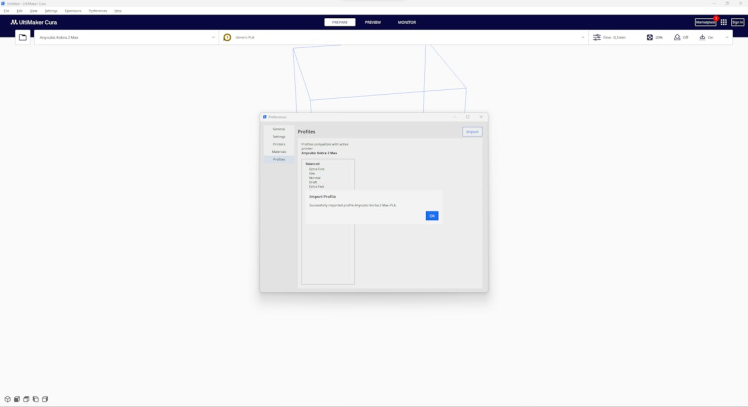Open the Settings menu

coord(51,10)
